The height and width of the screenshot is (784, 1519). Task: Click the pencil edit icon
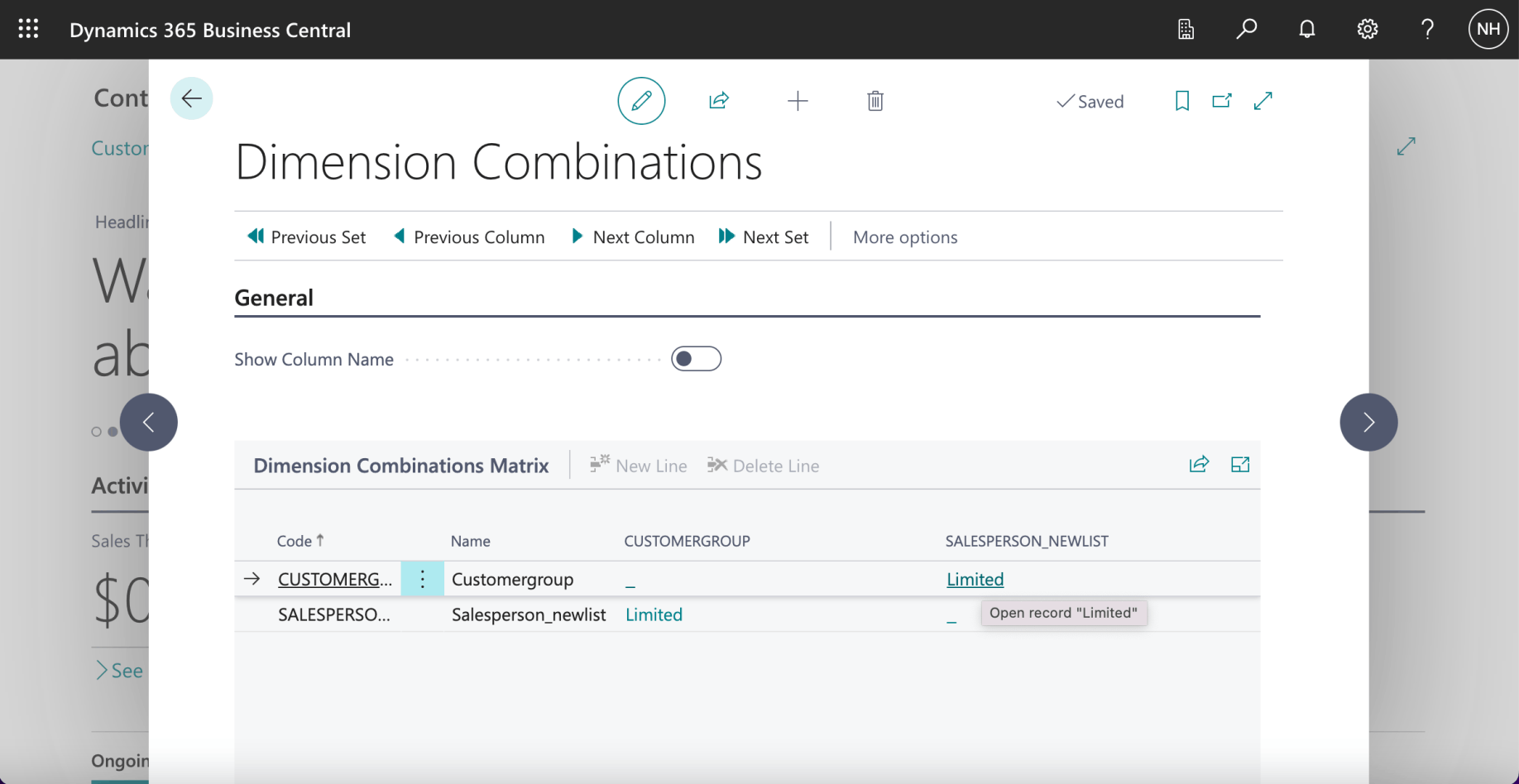(x=641, y=101)
